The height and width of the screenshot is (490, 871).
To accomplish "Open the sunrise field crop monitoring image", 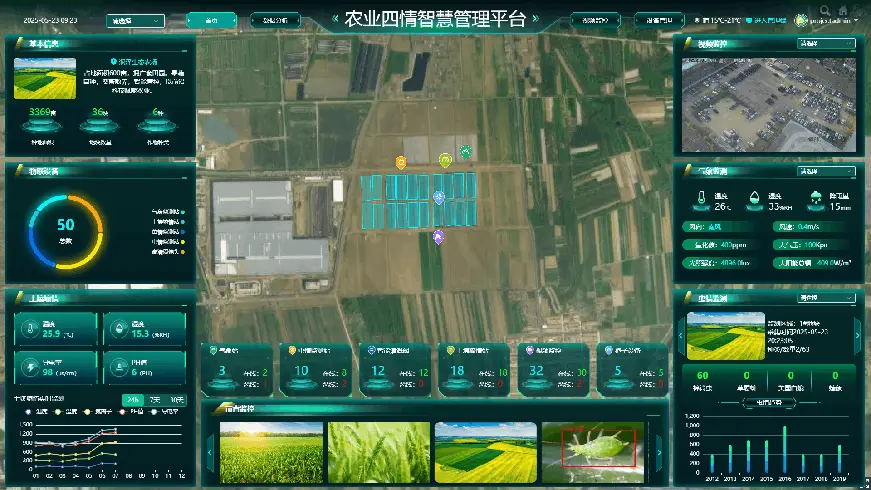I will (271, 452).
